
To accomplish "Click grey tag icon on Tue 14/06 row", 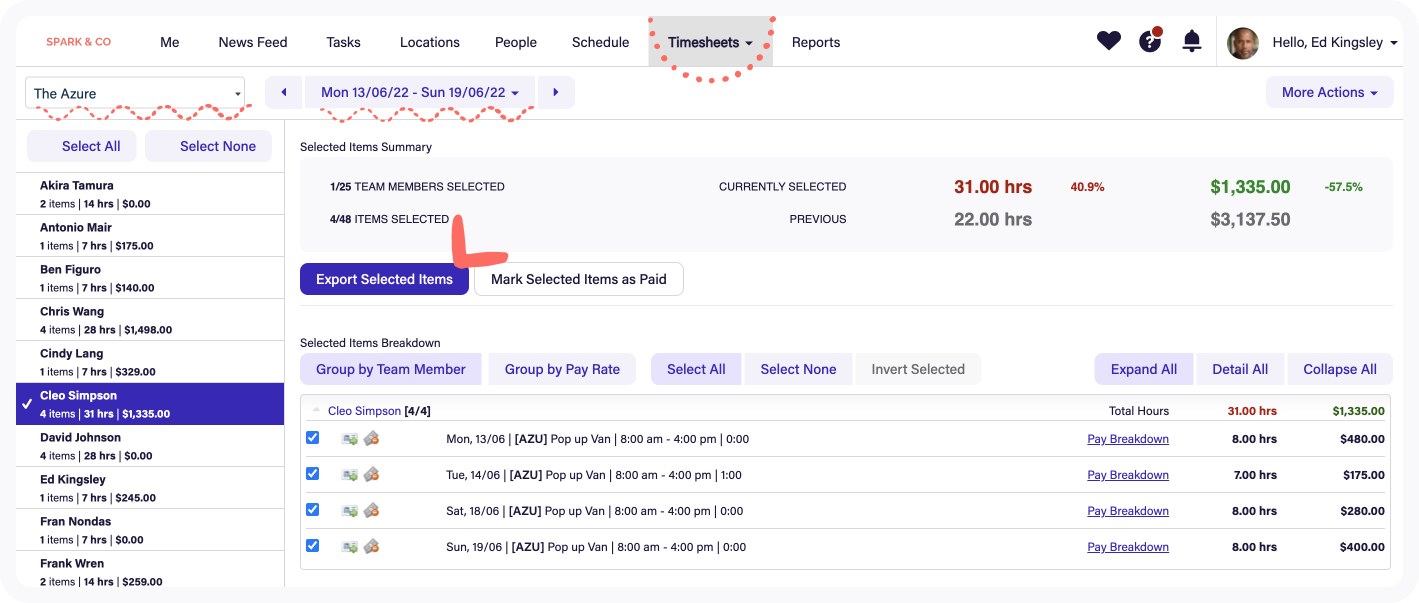I will coord(370,475).
